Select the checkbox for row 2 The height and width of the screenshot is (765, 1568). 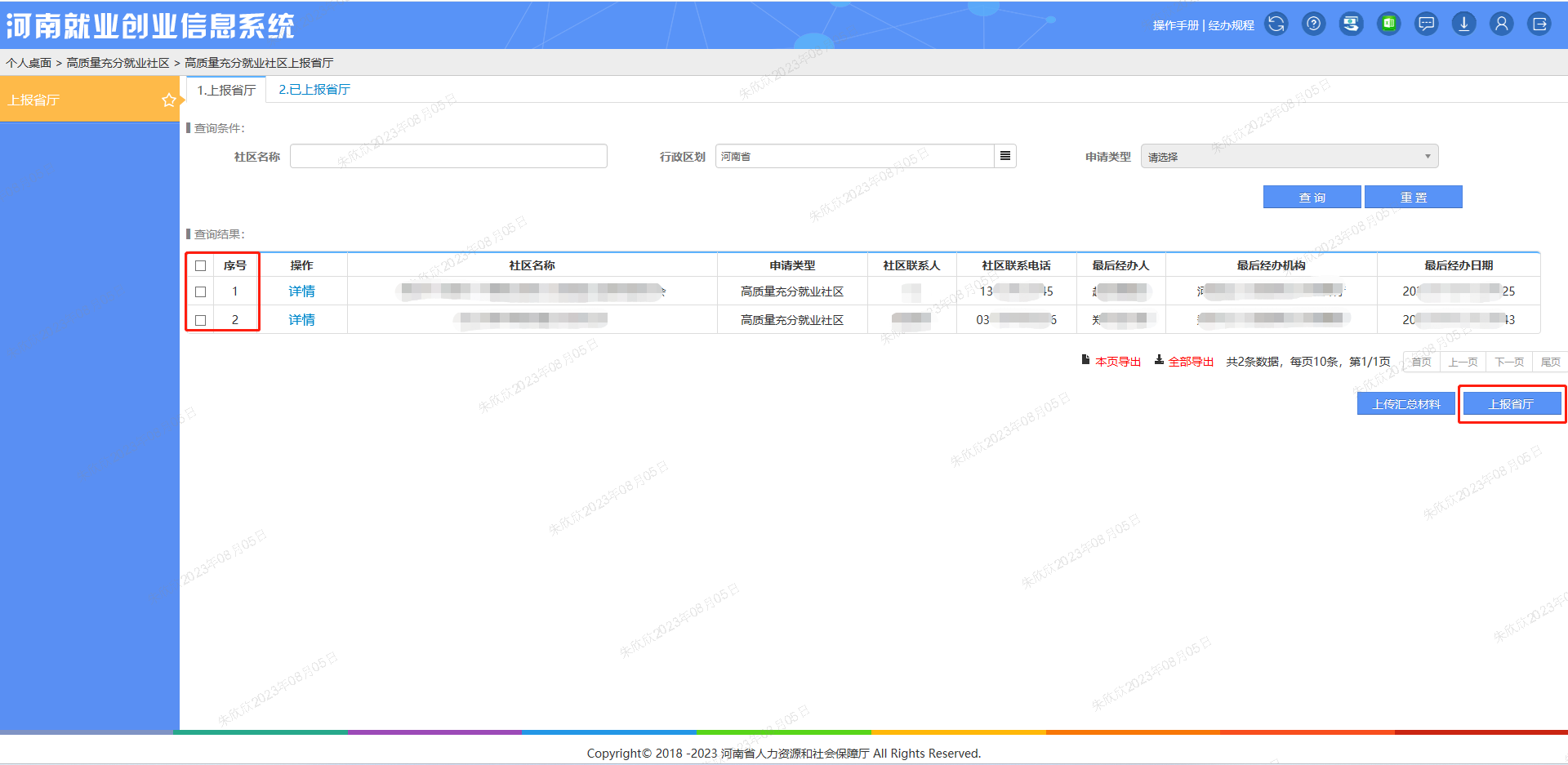tap(200, 319)
